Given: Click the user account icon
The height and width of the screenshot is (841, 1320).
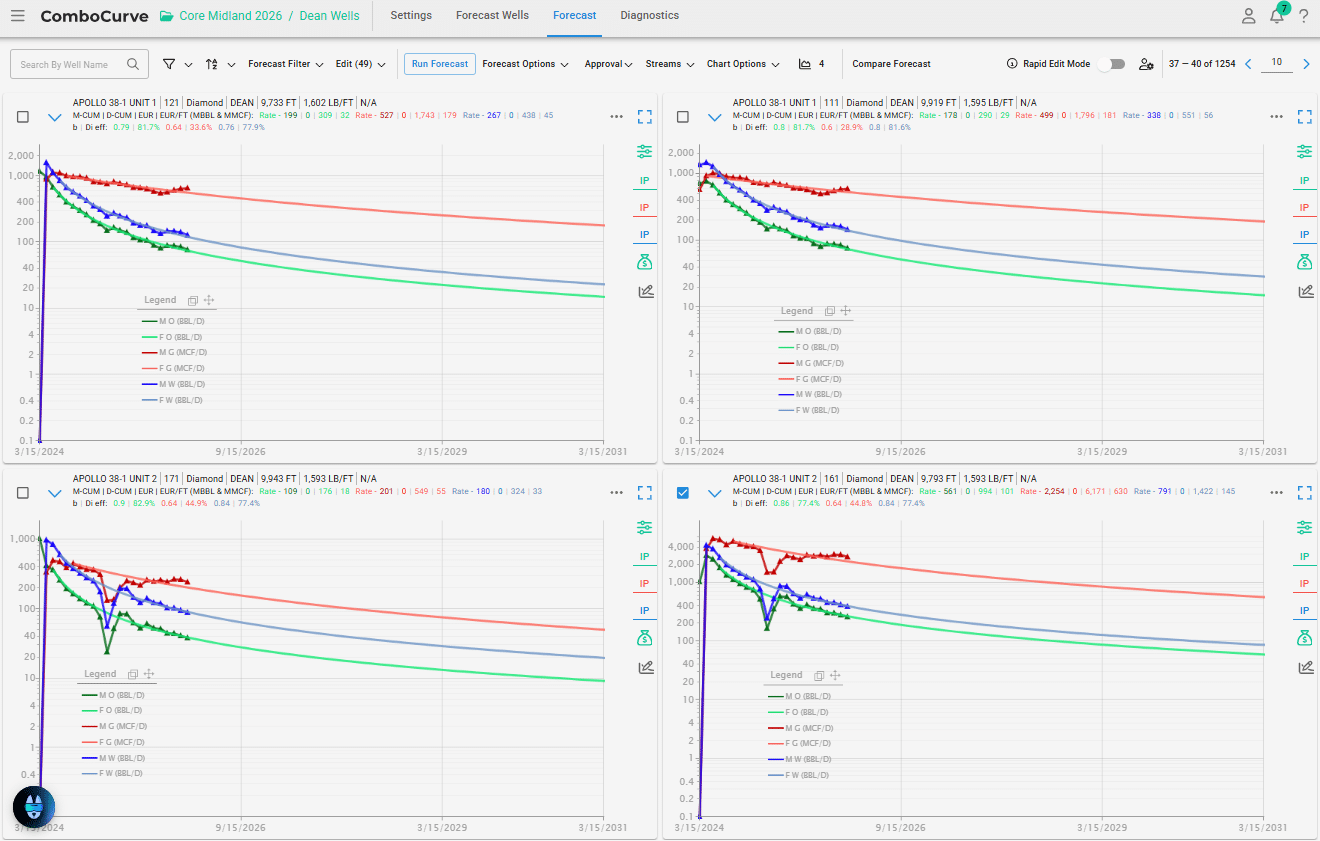Looking at the screenshot, I should tap(1249, 16).
